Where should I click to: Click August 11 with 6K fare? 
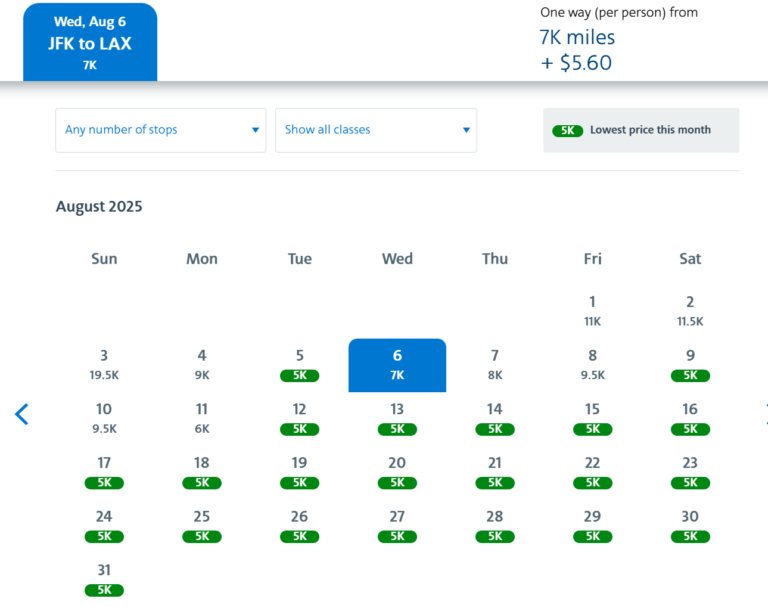coord(202,418)
